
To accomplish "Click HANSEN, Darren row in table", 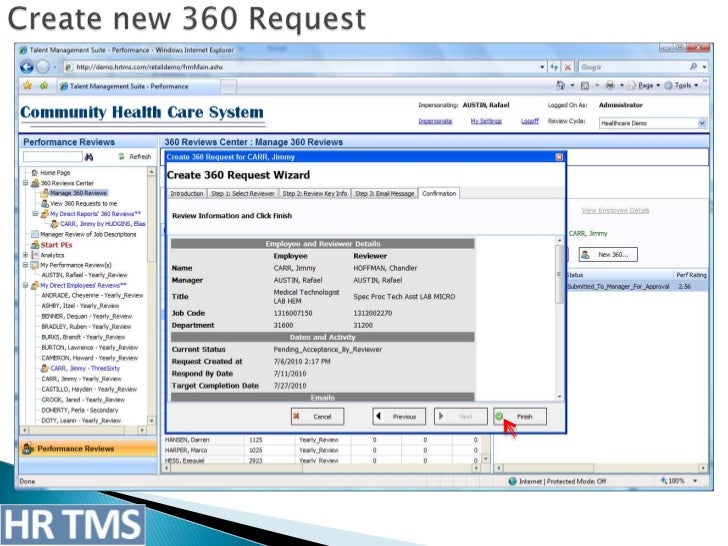I will pyautogui.click(x=323, y=440).
